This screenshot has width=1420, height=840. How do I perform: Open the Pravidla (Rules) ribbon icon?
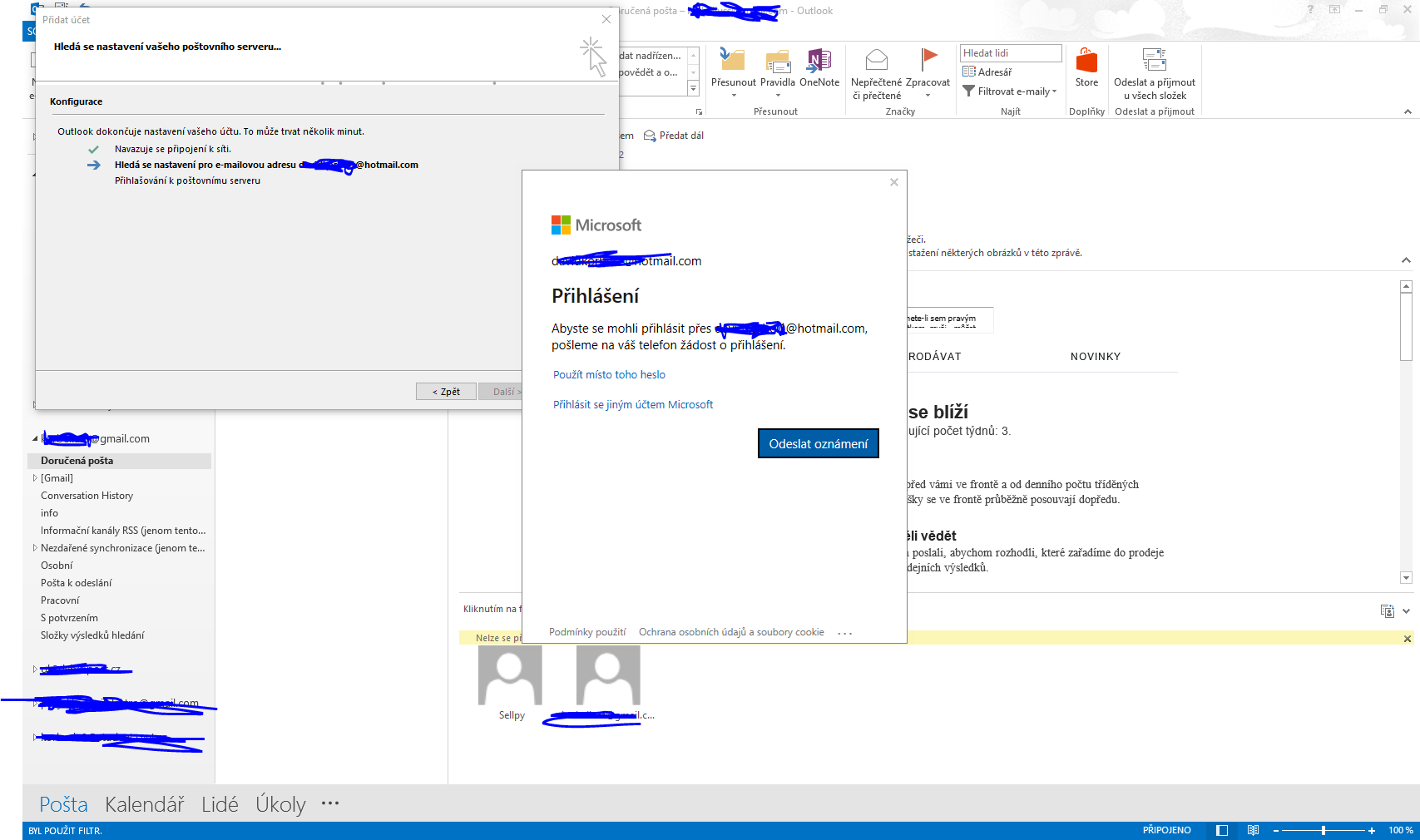coord(778,72)
